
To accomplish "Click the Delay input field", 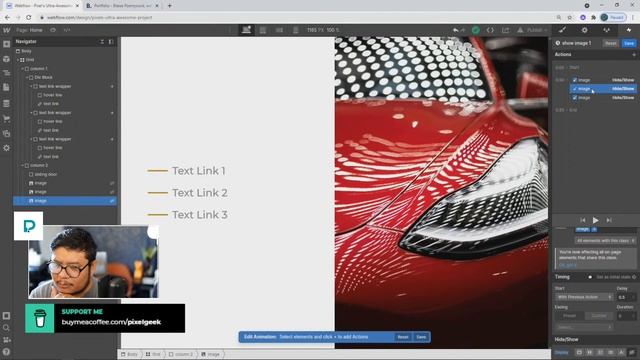I will point(627,297).
